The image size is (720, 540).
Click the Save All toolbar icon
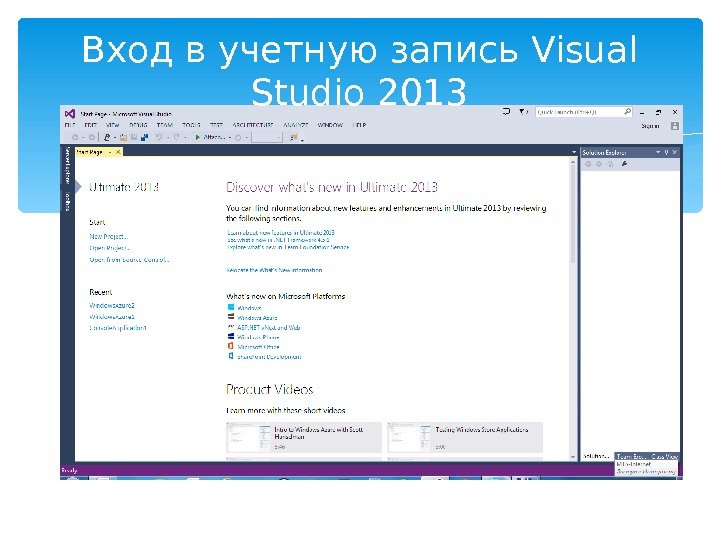pos(144,137)
